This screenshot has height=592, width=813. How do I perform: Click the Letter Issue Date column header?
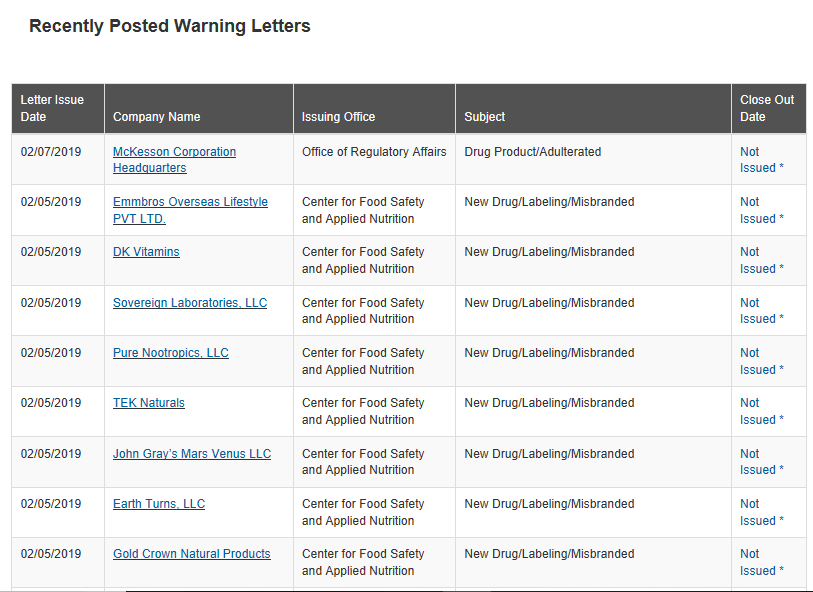[53, 108]
